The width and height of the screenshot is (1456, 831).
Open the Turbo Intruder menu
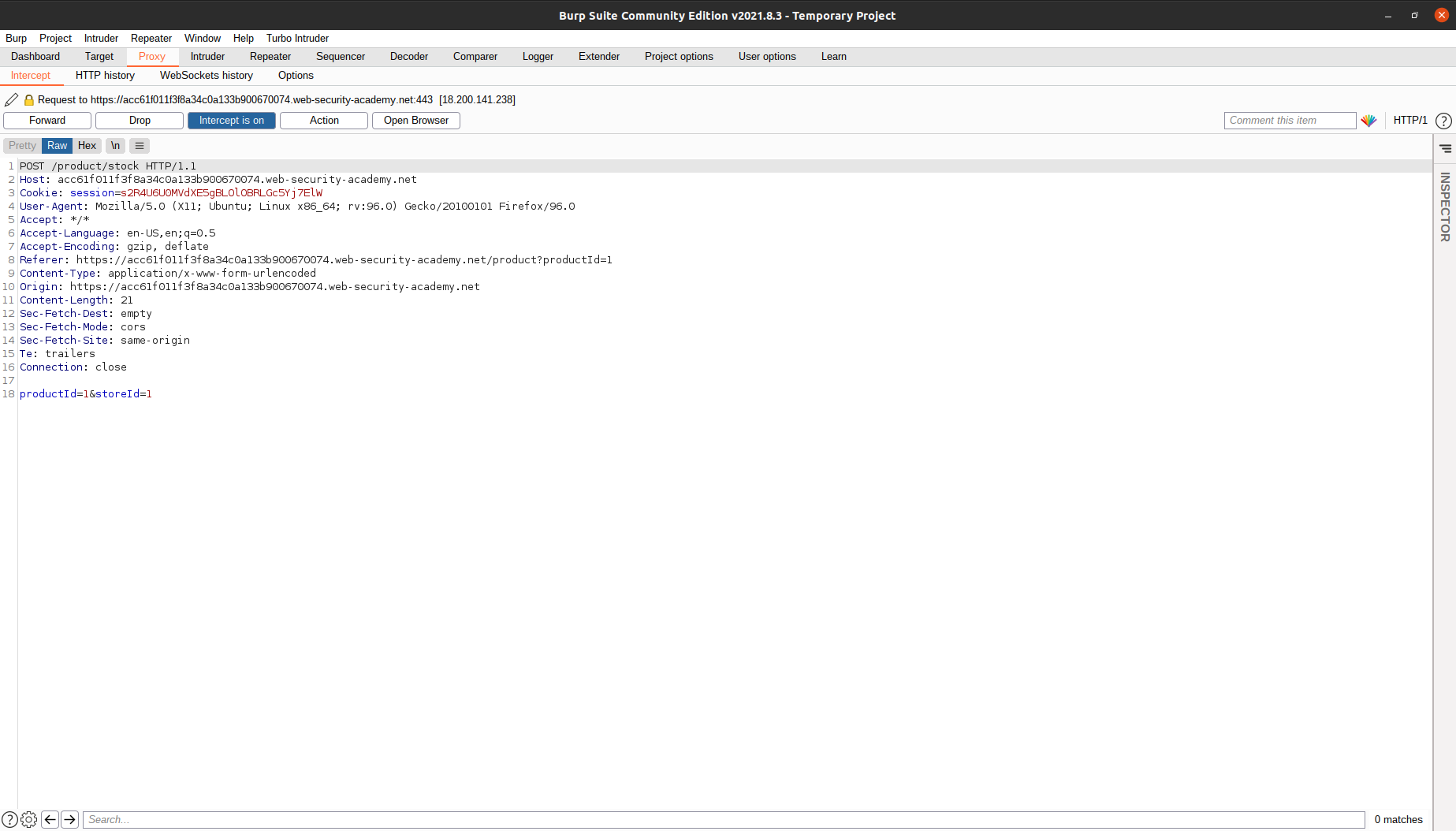(297, 39)
